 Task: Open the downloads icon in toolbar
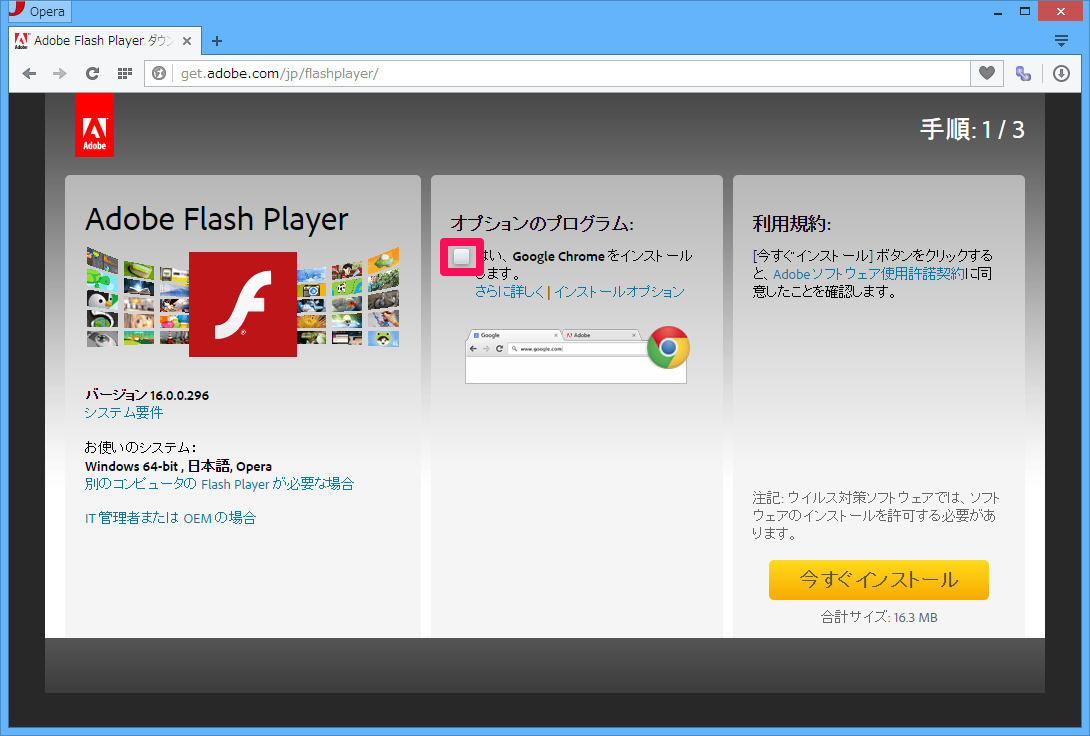[x=1061, y=73]
